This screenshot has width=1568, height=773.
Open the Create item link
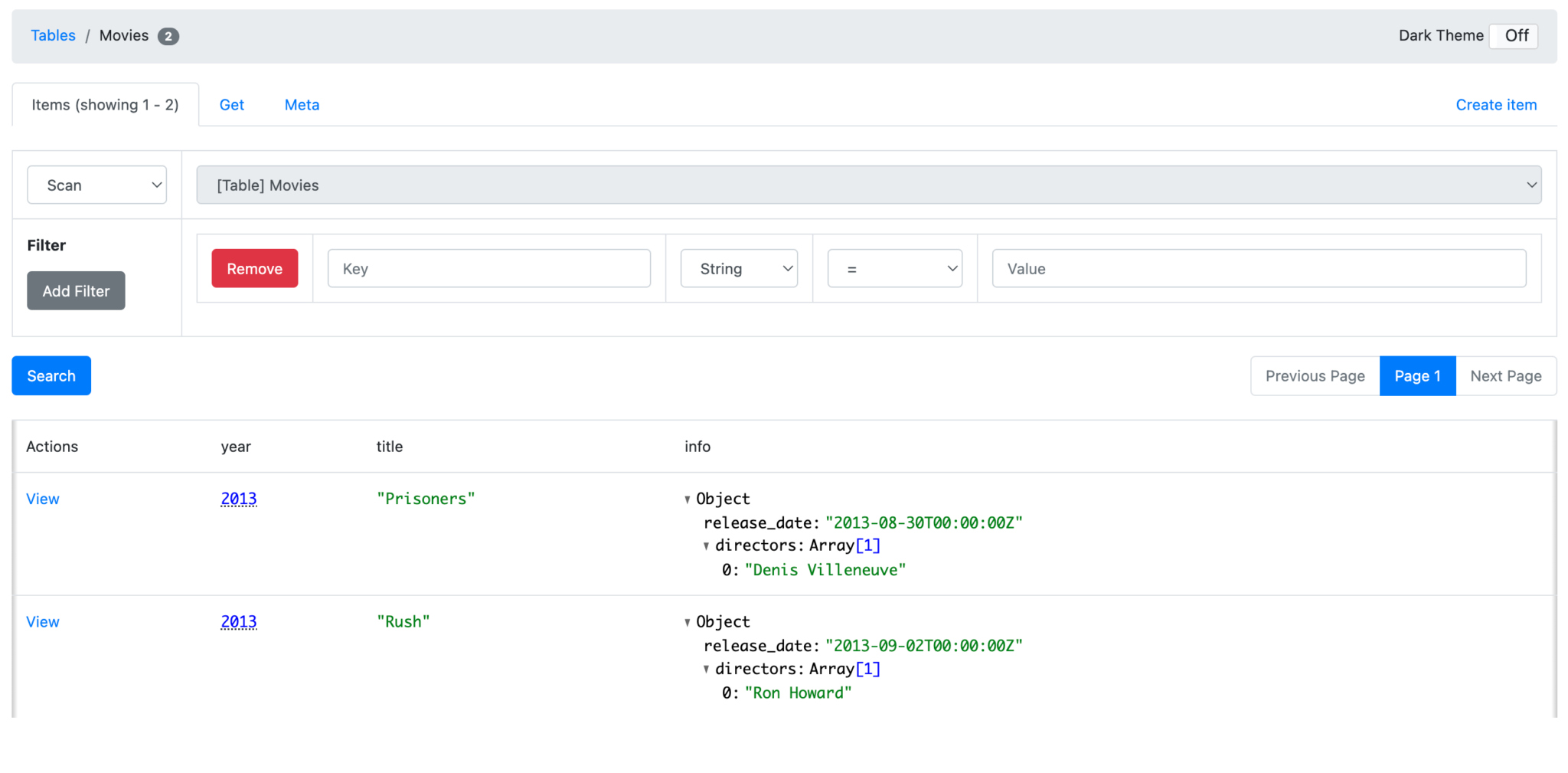(1495, 104)
